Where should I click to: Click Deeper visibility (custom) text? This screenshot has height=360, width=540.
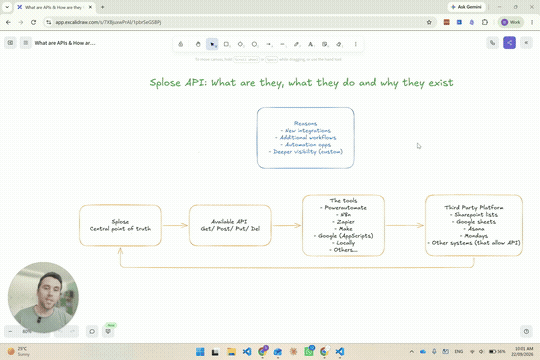(x=306, y=152)
